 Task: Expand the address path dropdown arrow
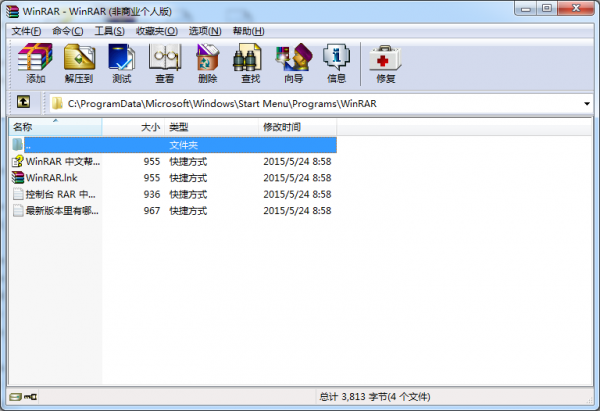[586, 103]
